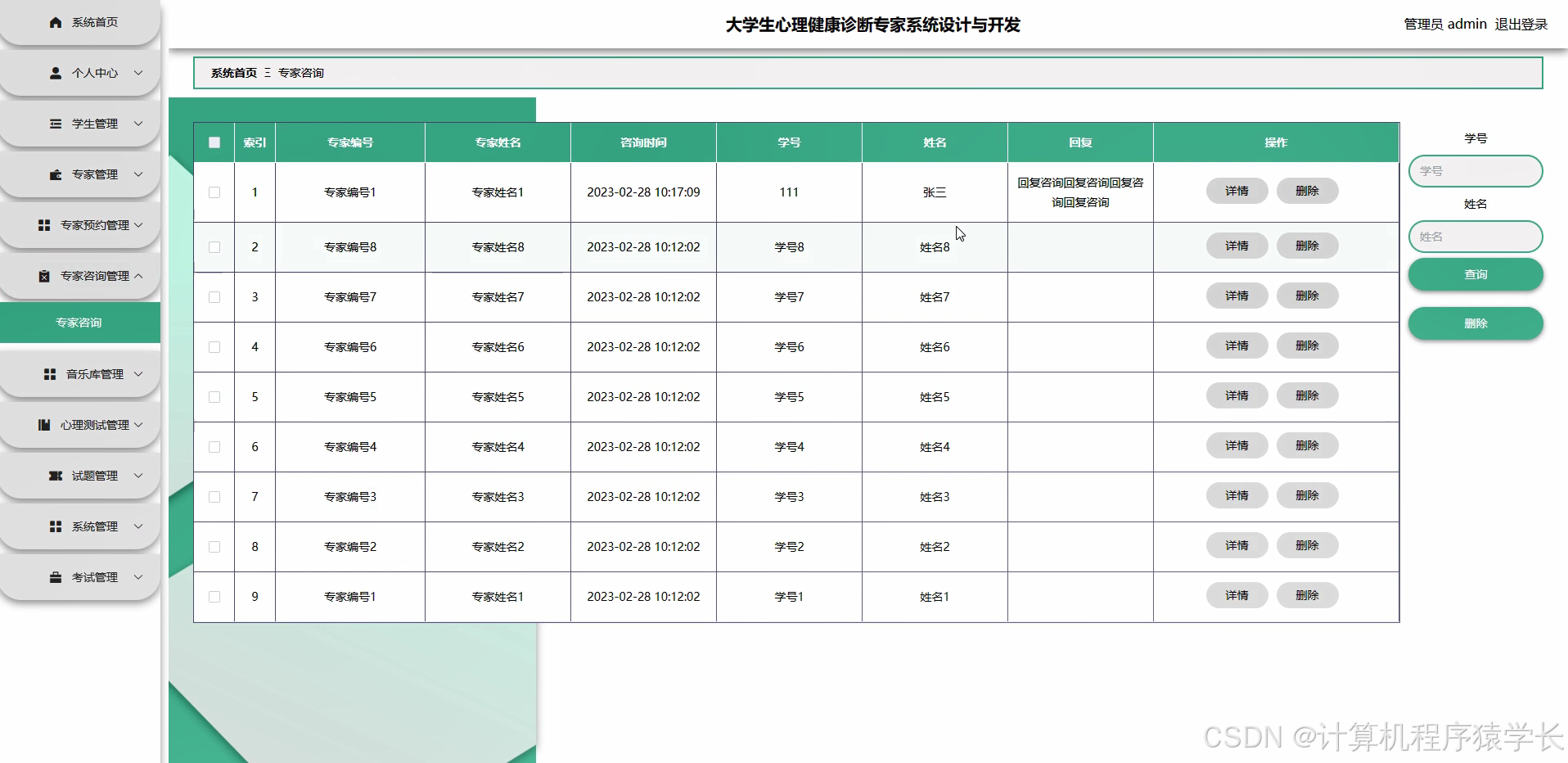
Task: Open 详情 for row 张三
Action: pos(1237,191)
